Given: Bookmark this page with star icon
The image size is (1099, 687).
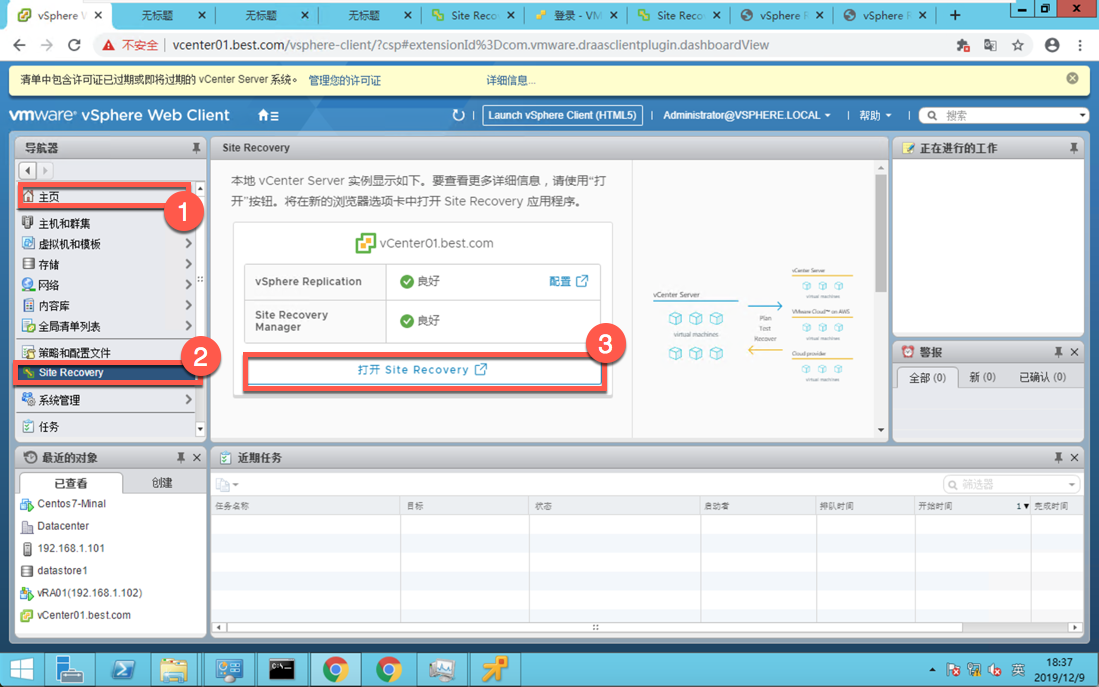Looking at the screenshot, I should point(1018,45).
